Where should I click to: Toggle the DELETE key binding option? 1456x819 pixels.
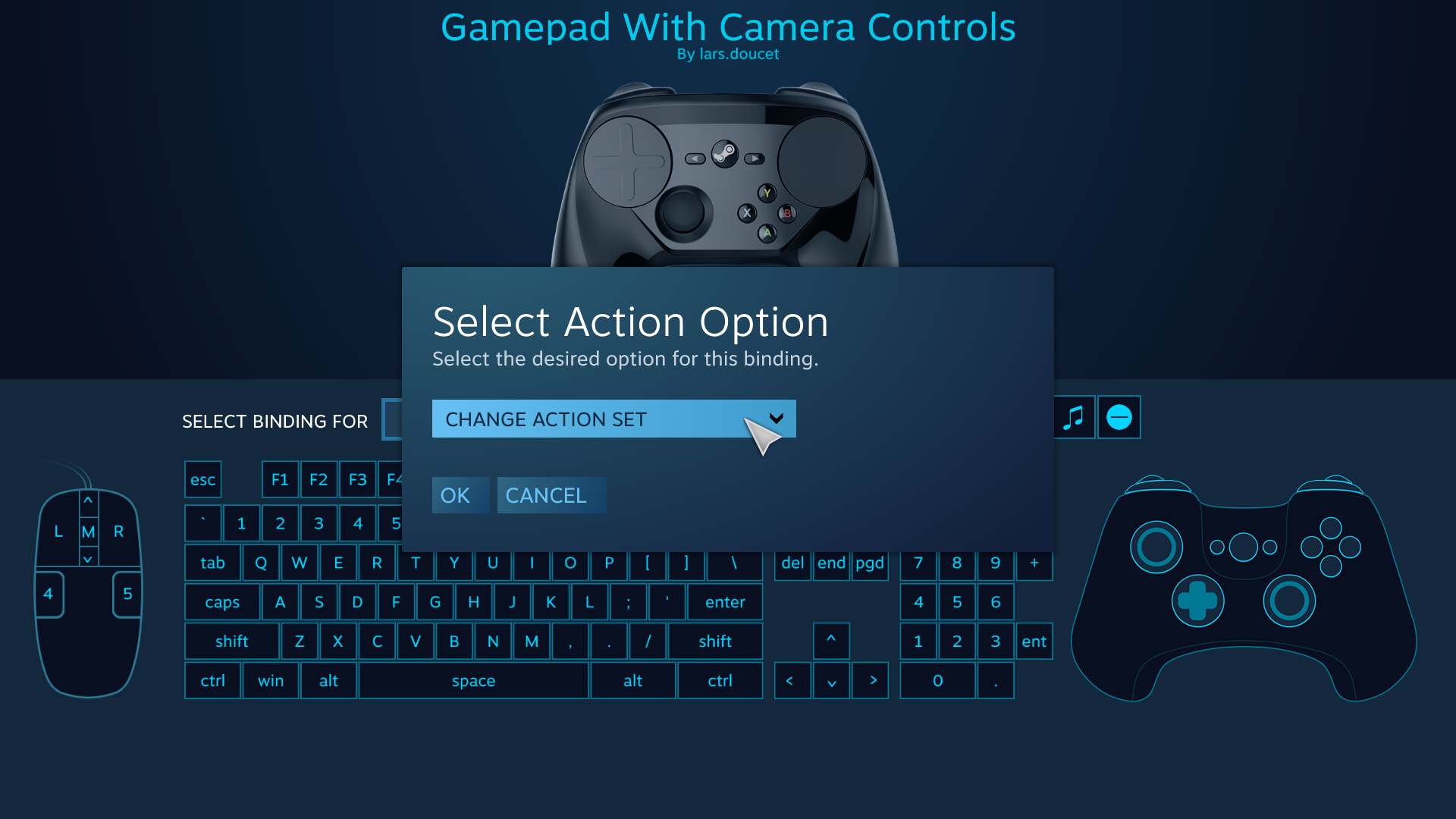(x=791, y=562)
